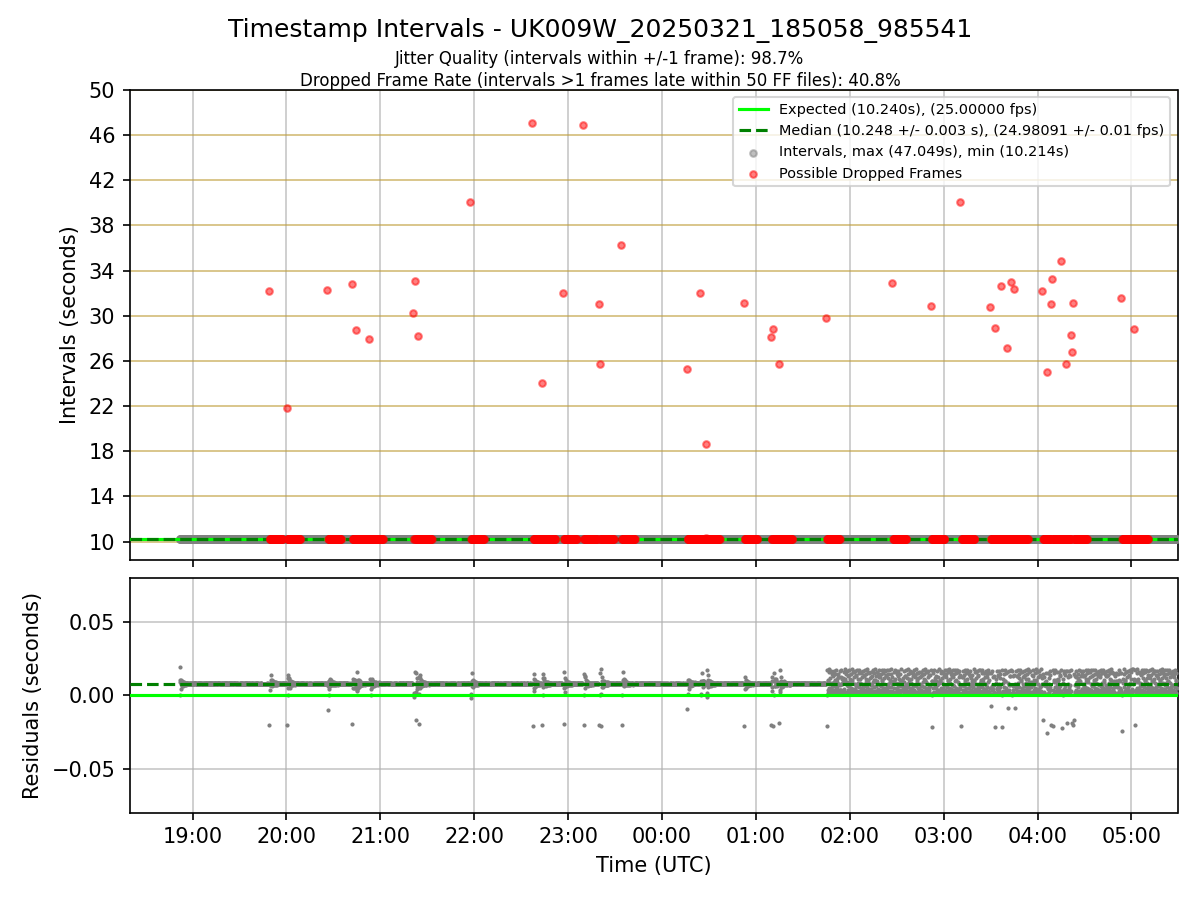Click the solid green line sample in legend
This screenshot has width=1200, height=900.
[754, 109]
